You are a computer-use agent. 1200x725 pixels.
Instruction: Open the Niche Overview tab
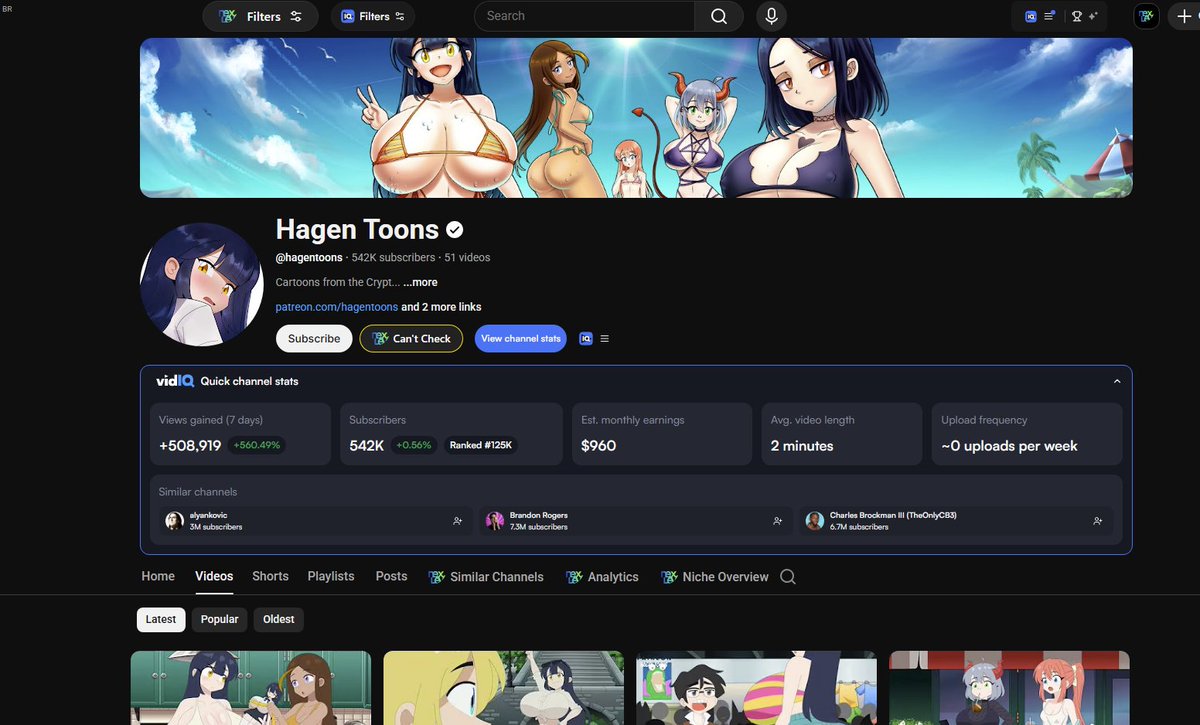714,577
